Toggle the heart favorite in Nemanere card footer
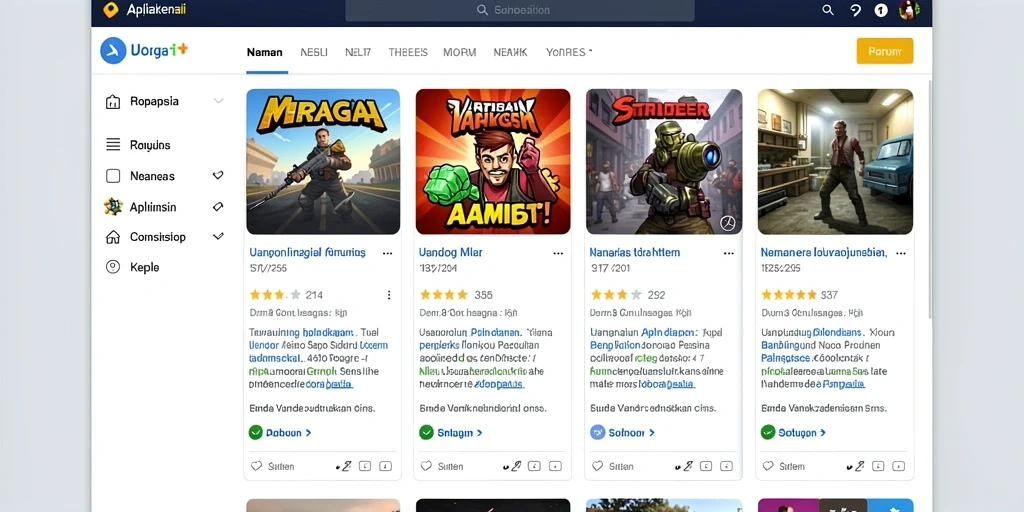1024x512 pixels. point(767,466)
